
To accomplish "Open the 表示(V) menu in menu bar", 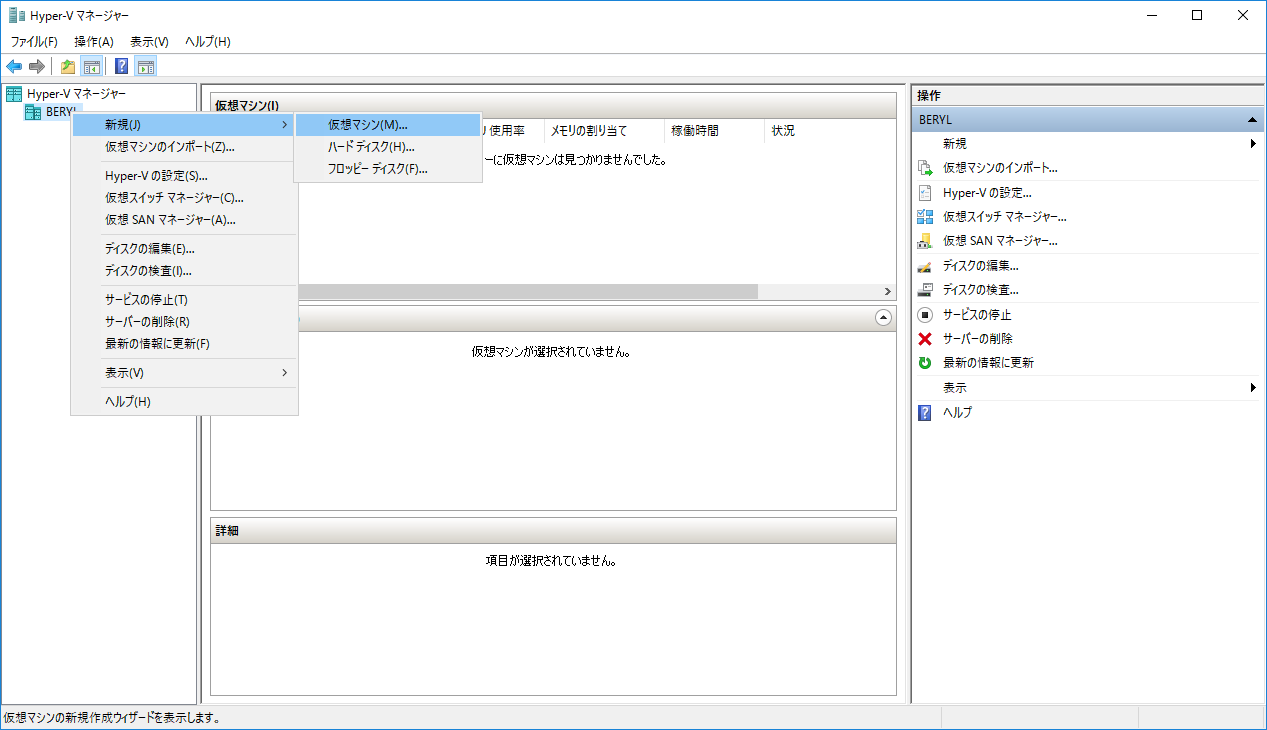I will tap(149, 42).
